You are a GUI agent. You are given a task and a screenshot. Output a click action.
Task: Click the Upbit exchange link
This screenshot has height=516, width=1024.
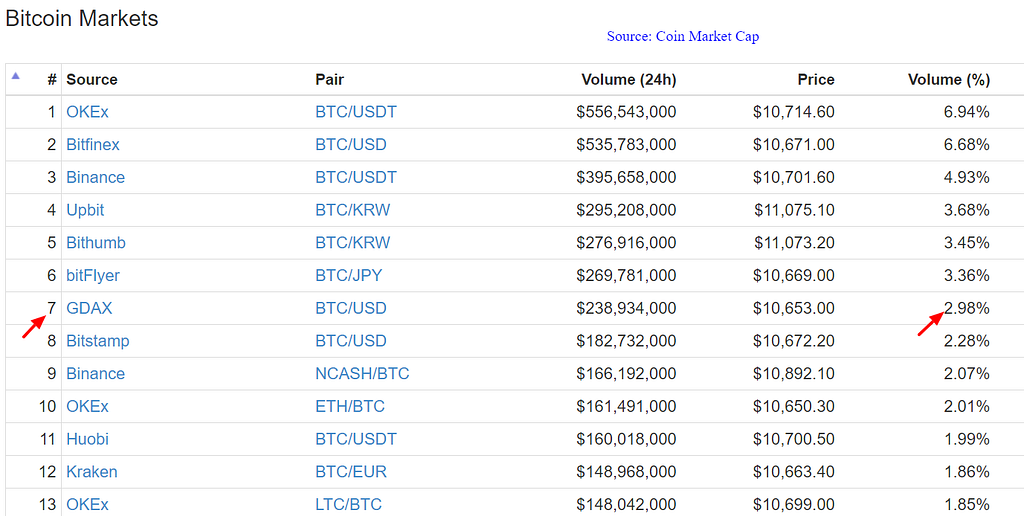85,210
